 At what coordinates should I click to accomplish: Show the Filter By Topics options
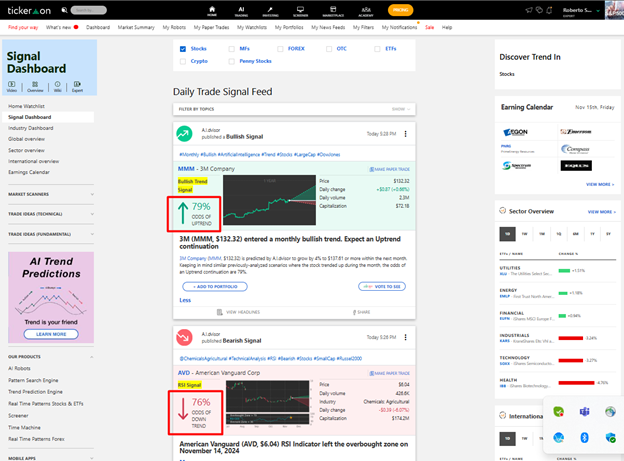401,109
